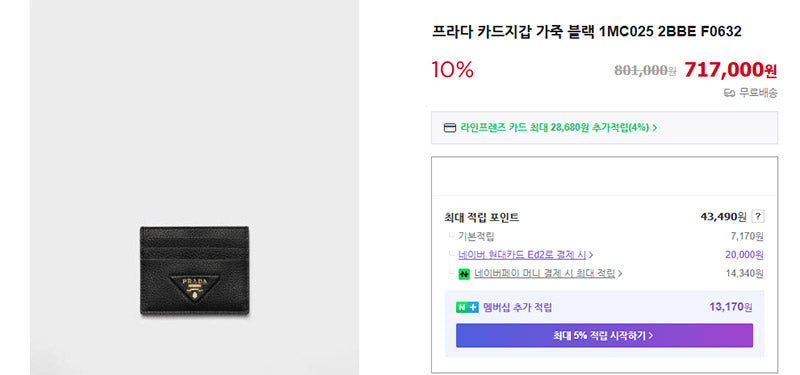Click the 717,000원 sale price
The width and height of the screenshot is (800, 375).
[x=730, y=70]
